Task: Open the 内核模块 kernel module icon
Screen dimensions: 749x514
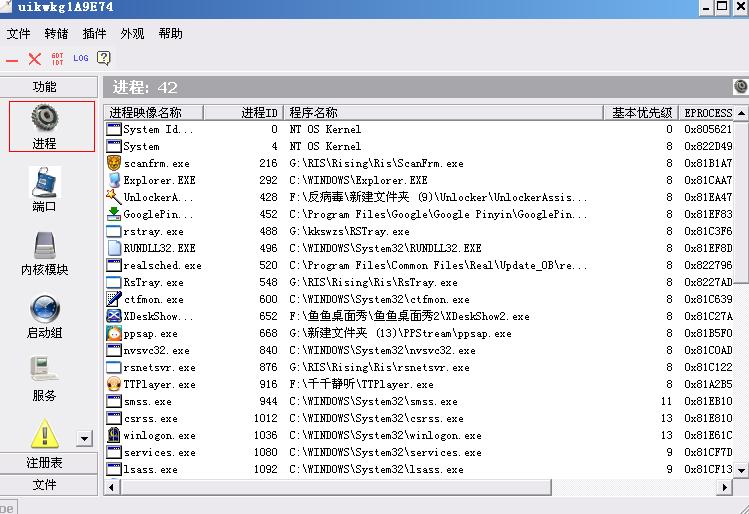Action: (x=45, y=245)
